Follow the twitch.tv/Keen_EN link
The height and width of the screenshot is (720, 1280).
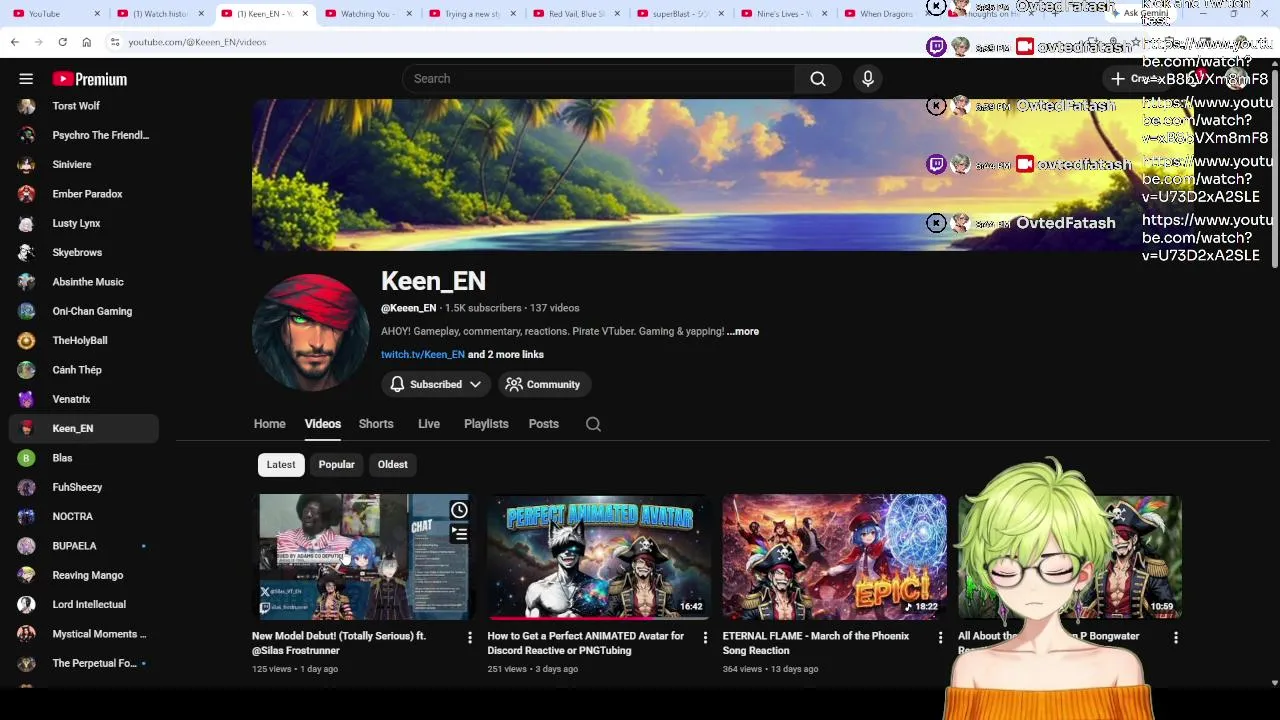click(x=423, y=355)
